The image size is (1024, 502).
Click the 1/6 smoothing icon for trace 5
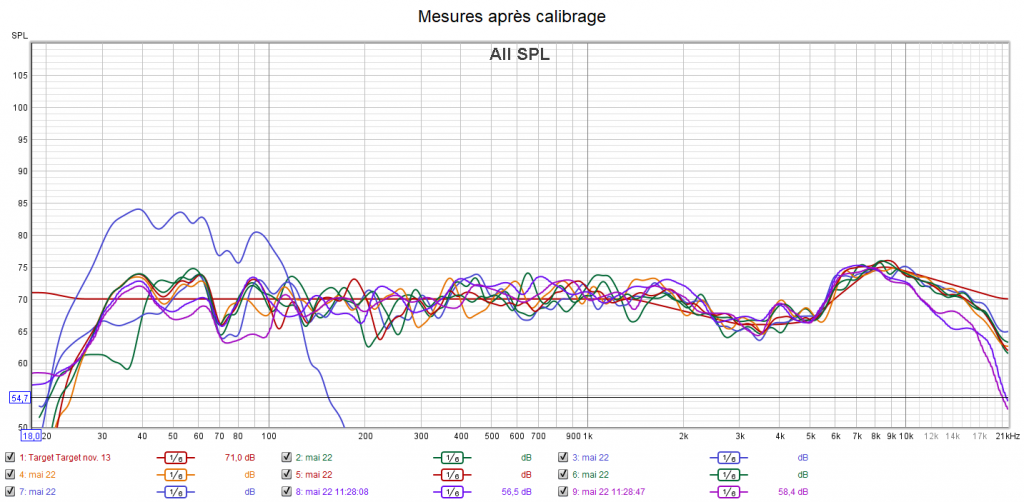451,474
